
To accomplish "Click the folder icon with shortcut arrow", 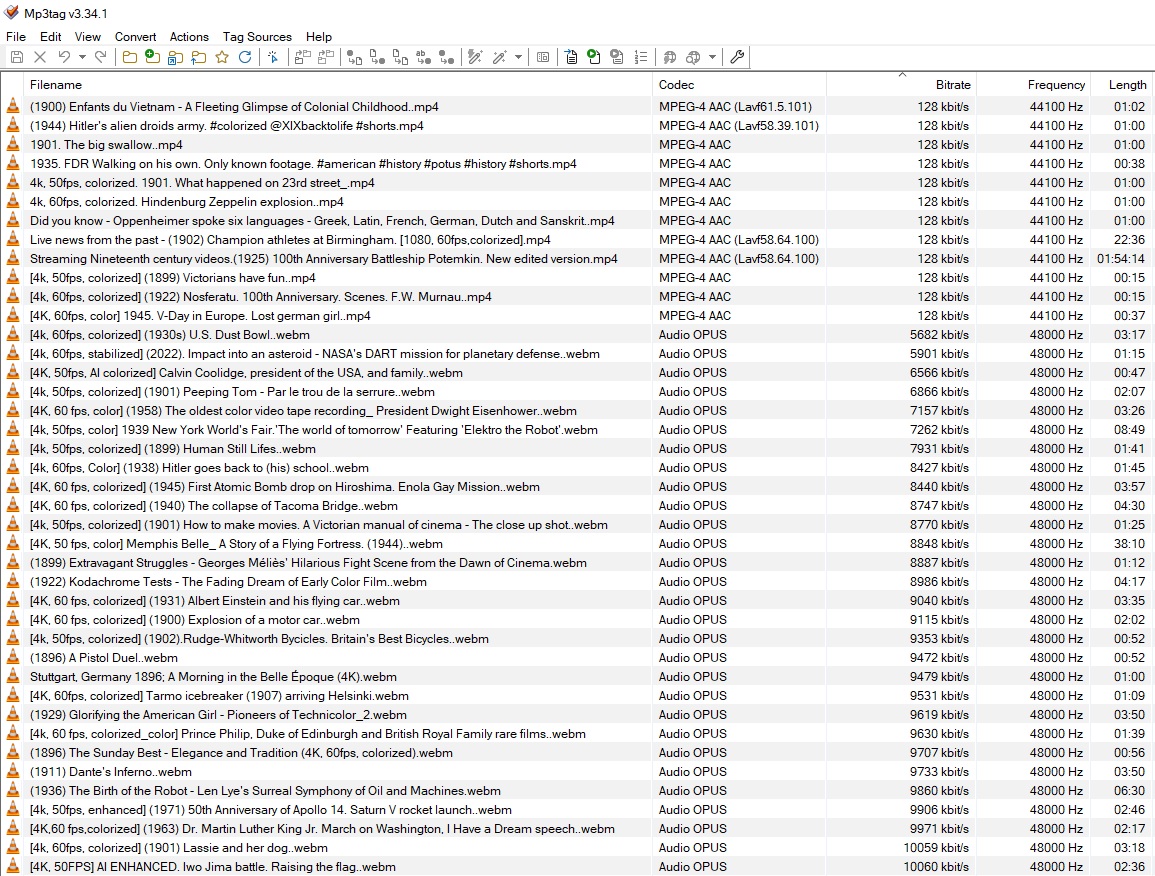I will [175, 57].
